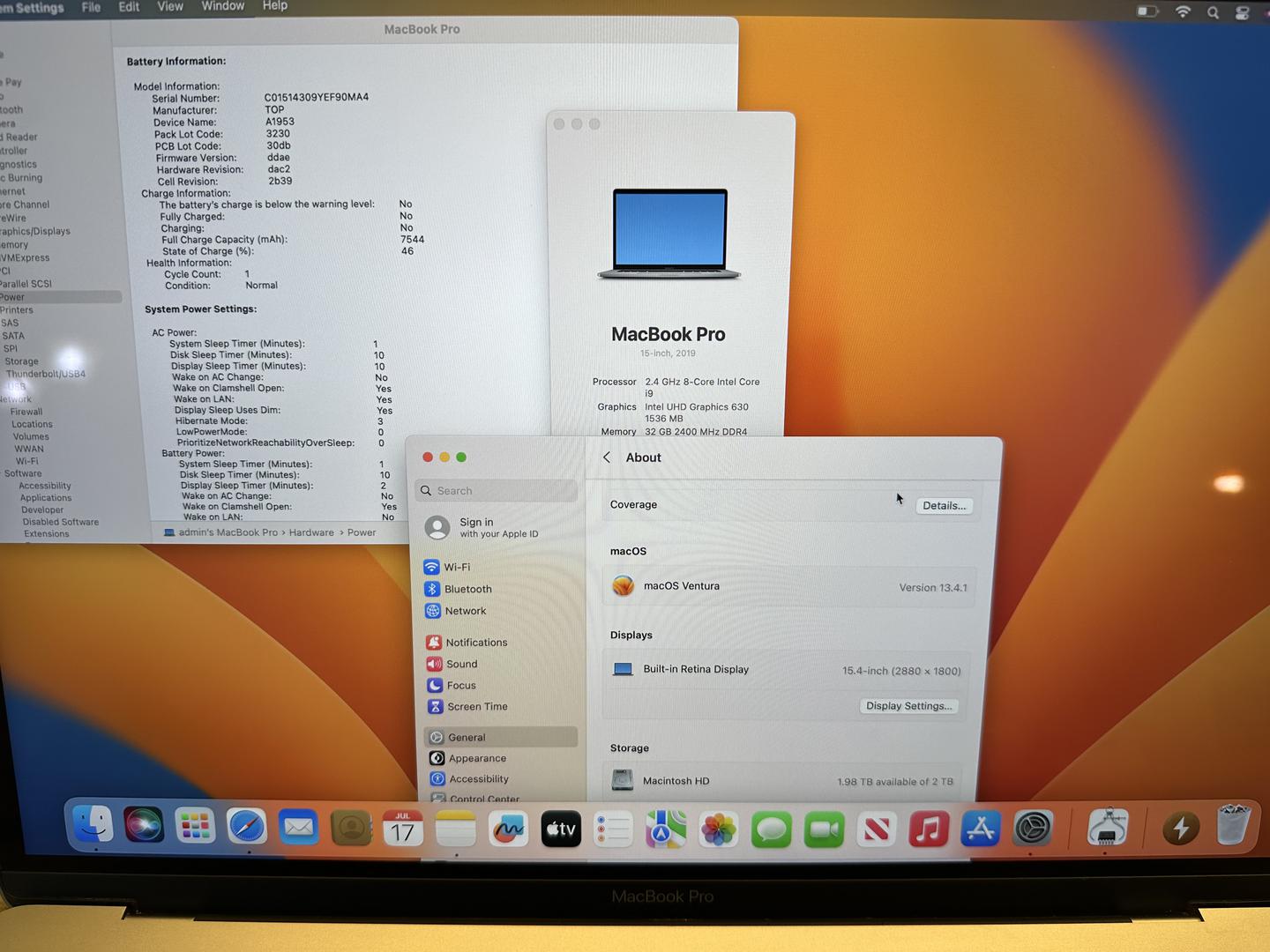Open Maps app in the Dock
Screen dimensions: 1270x952
666,829
